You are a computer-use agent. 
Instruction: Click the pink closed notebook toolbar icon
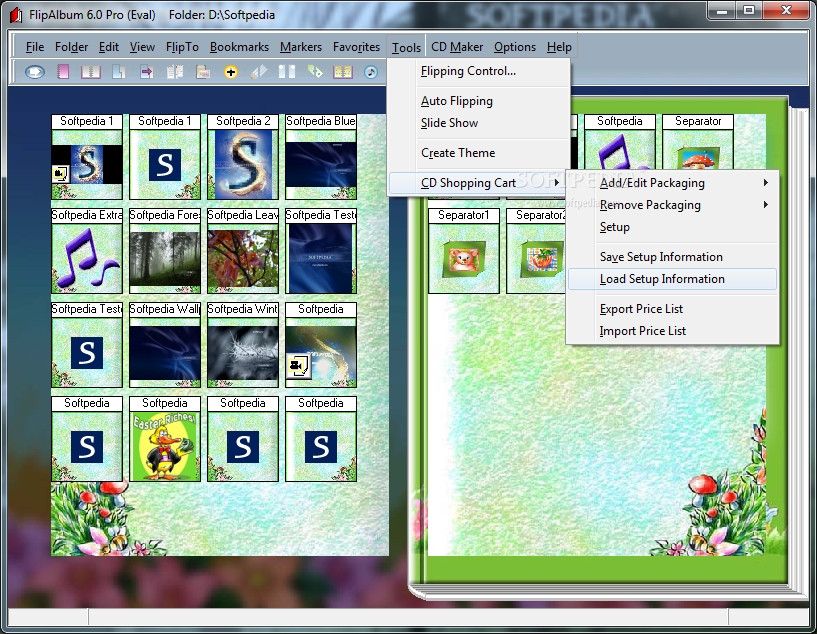point(63,71)
